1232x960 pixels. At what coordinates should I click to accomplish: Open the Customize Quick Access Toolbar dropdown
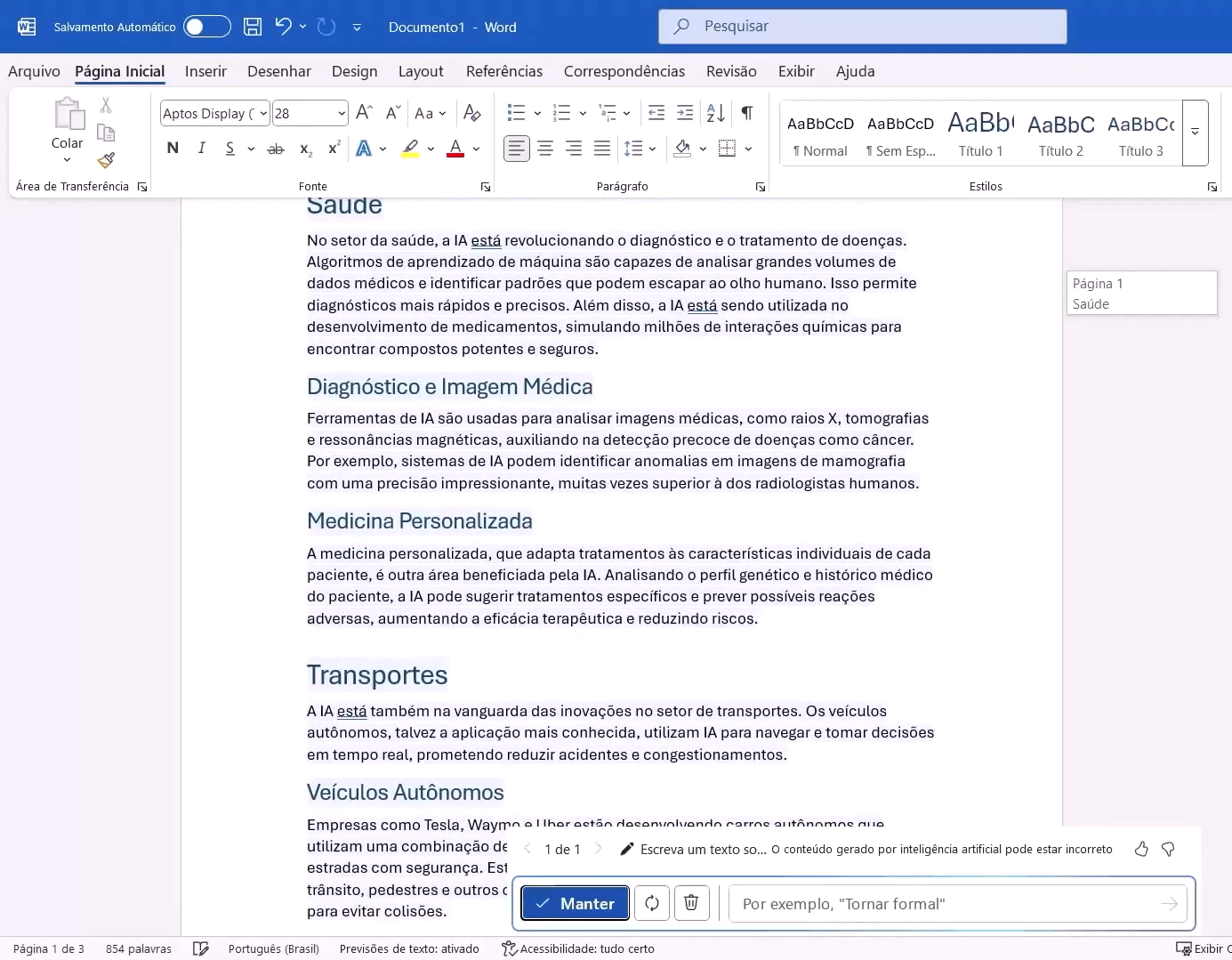[x=357, y=27]
